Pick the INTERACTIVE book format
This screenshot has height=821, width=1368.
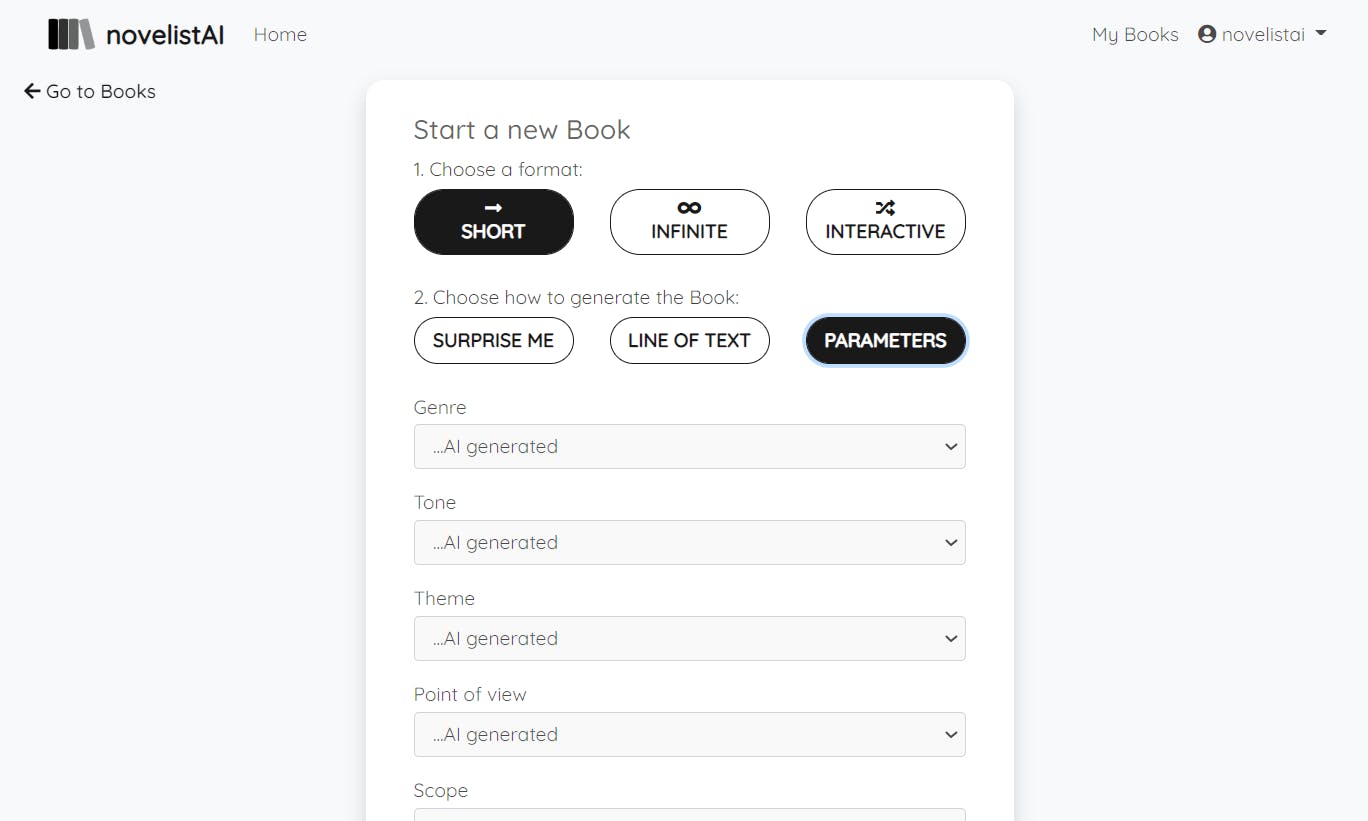click(886, 222)
